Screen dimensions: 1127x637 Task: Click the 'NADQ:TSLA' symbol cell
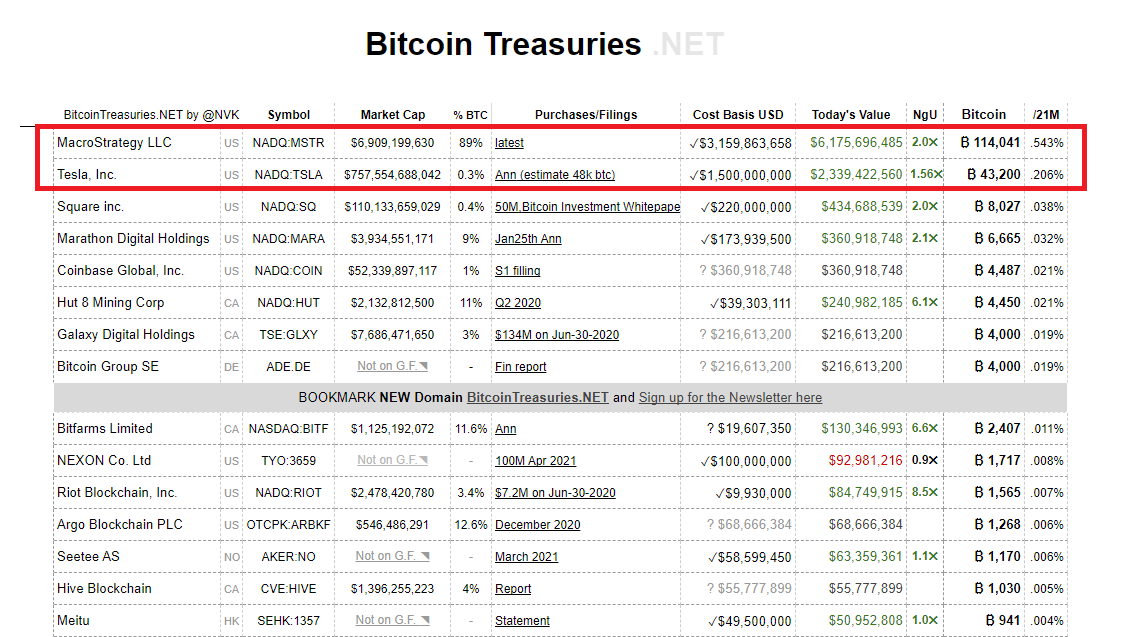tap(288, 175)
